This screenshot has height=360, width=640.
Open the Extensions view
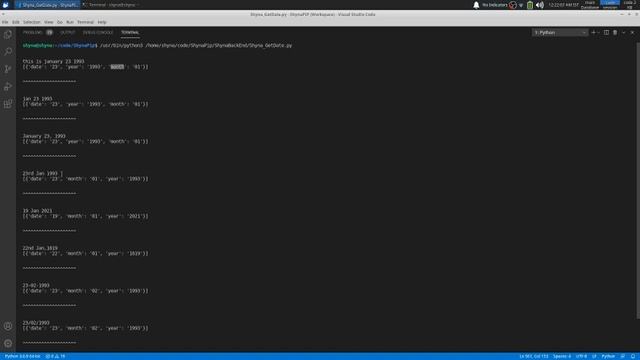[8, 104]
